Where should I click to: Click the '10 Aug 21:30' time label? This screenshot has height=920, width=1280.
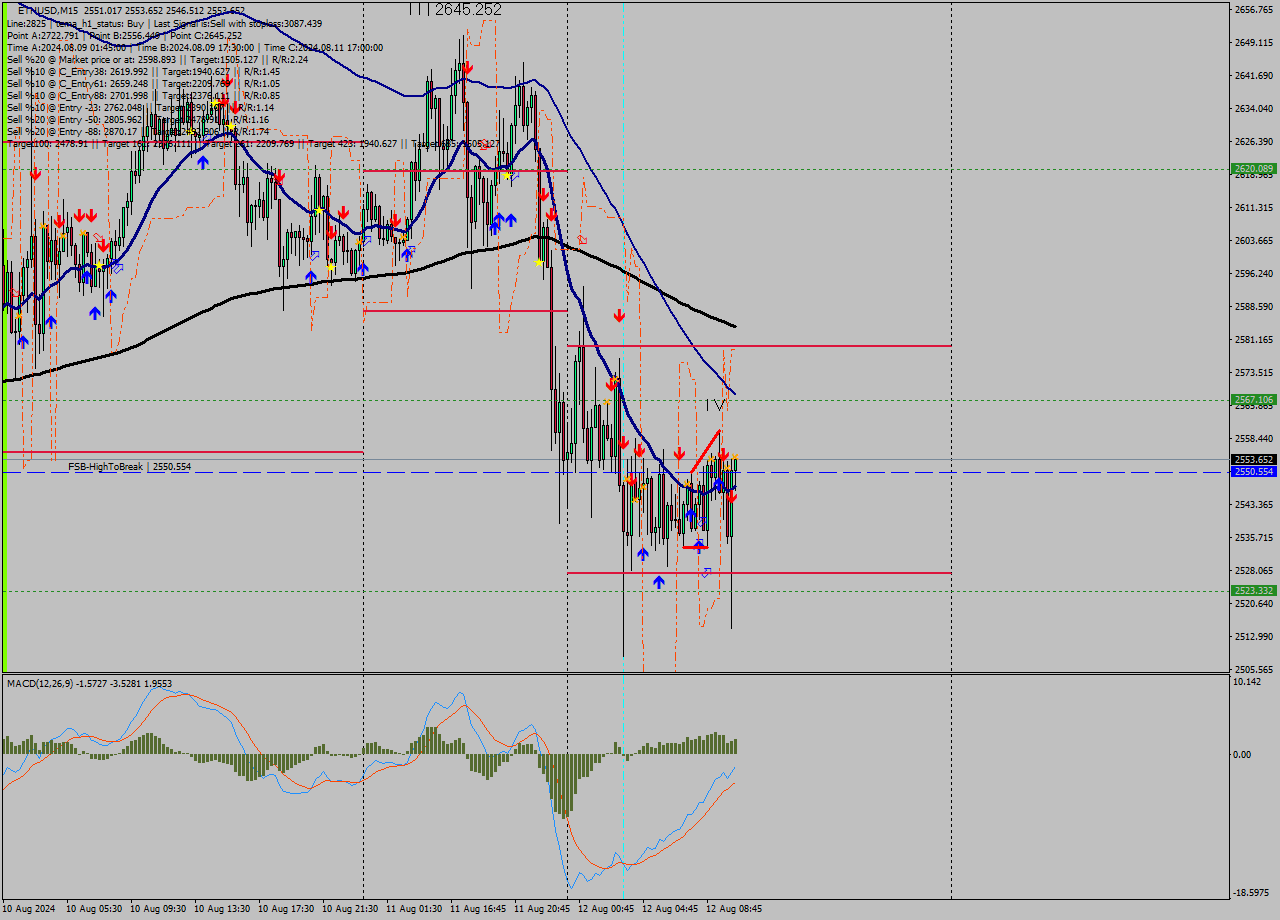350,909
